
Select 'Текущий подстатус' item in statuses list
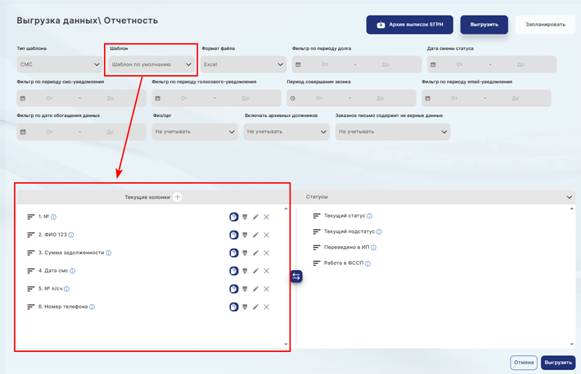click(349, 232)
